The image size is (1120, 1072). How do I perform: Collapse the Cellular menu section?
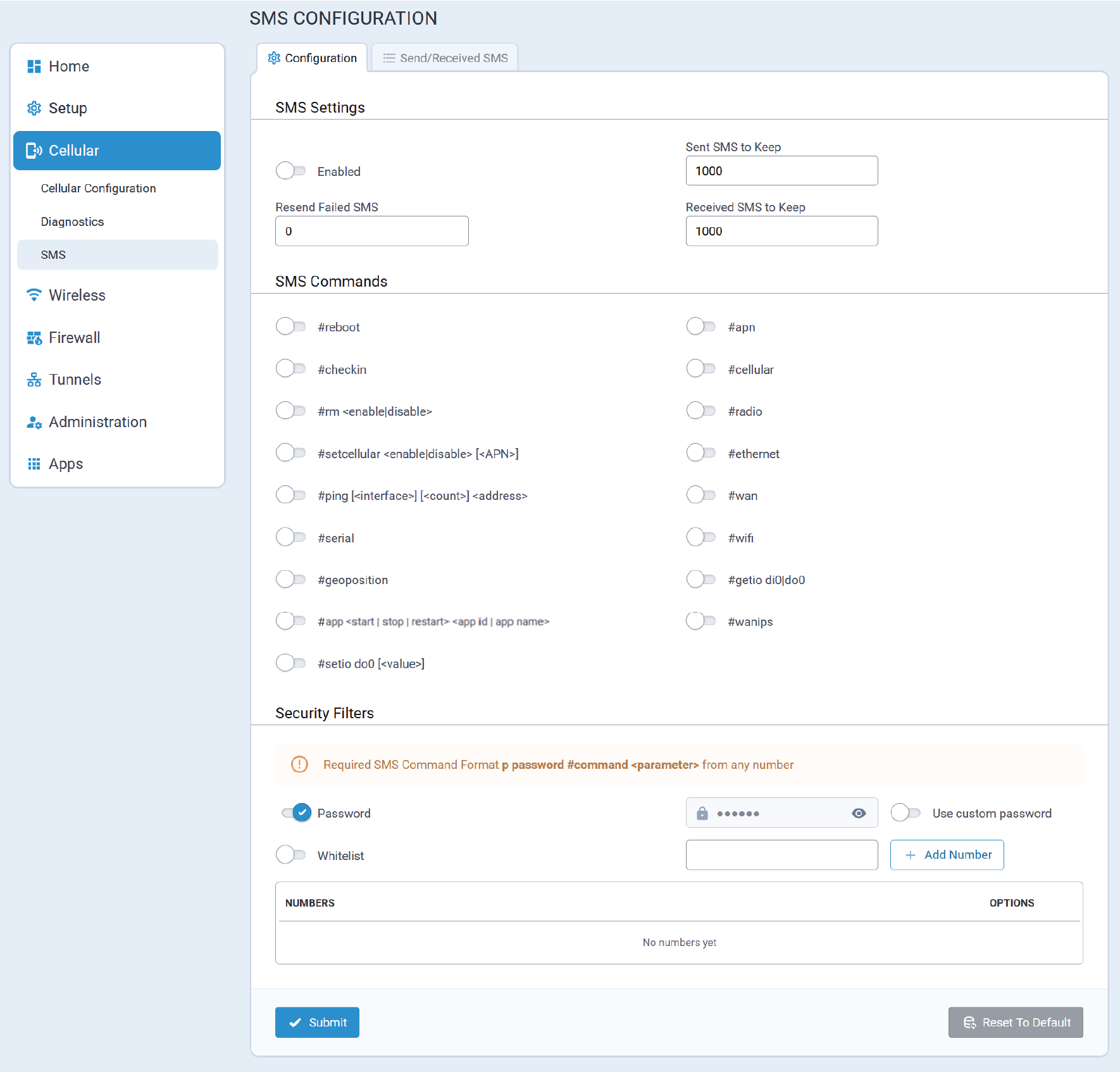(117, 151)
